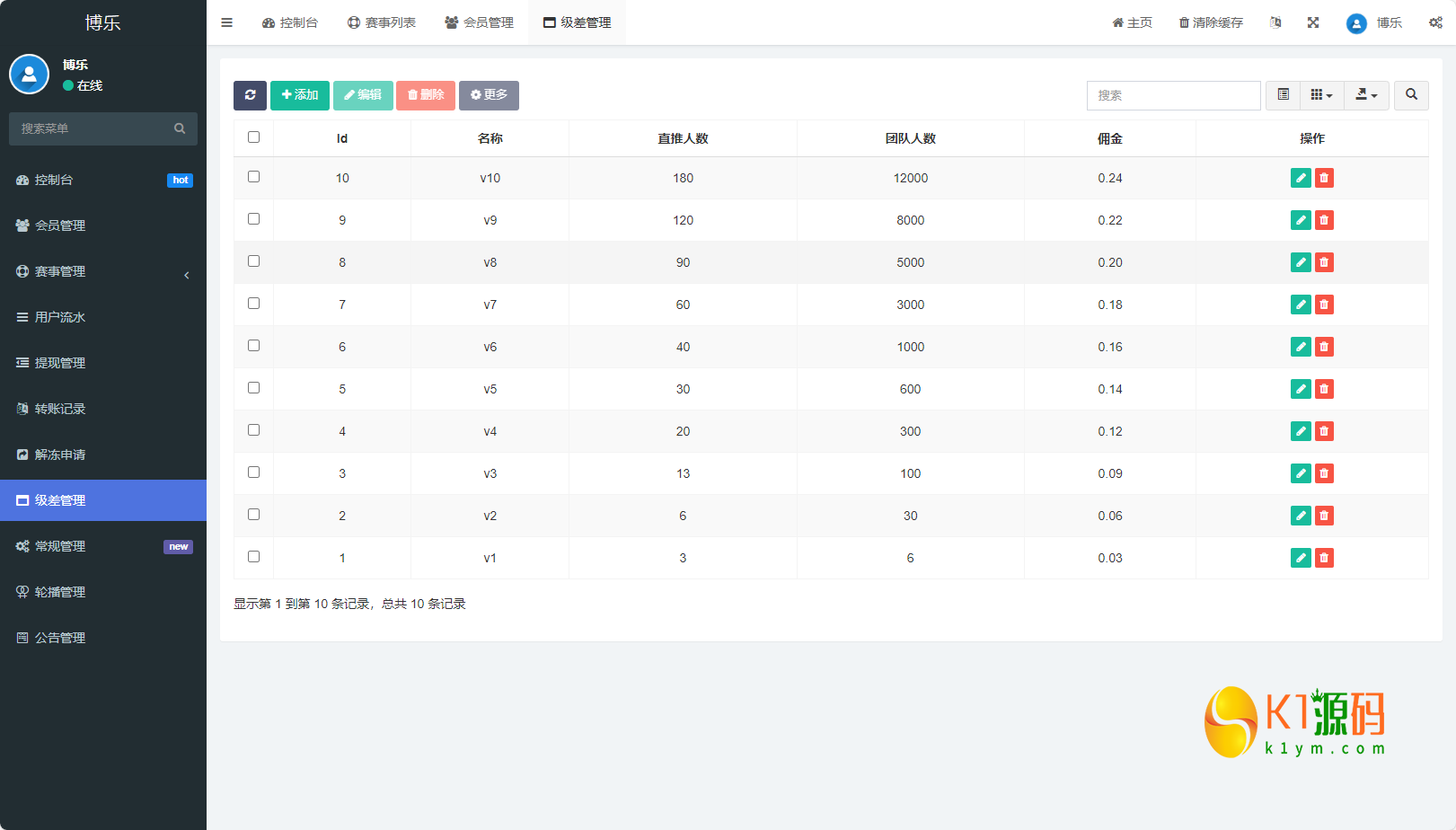Screen dimensions: 1456x830
Task: Click the green 添加 add button
Action: tap(300, 95)
